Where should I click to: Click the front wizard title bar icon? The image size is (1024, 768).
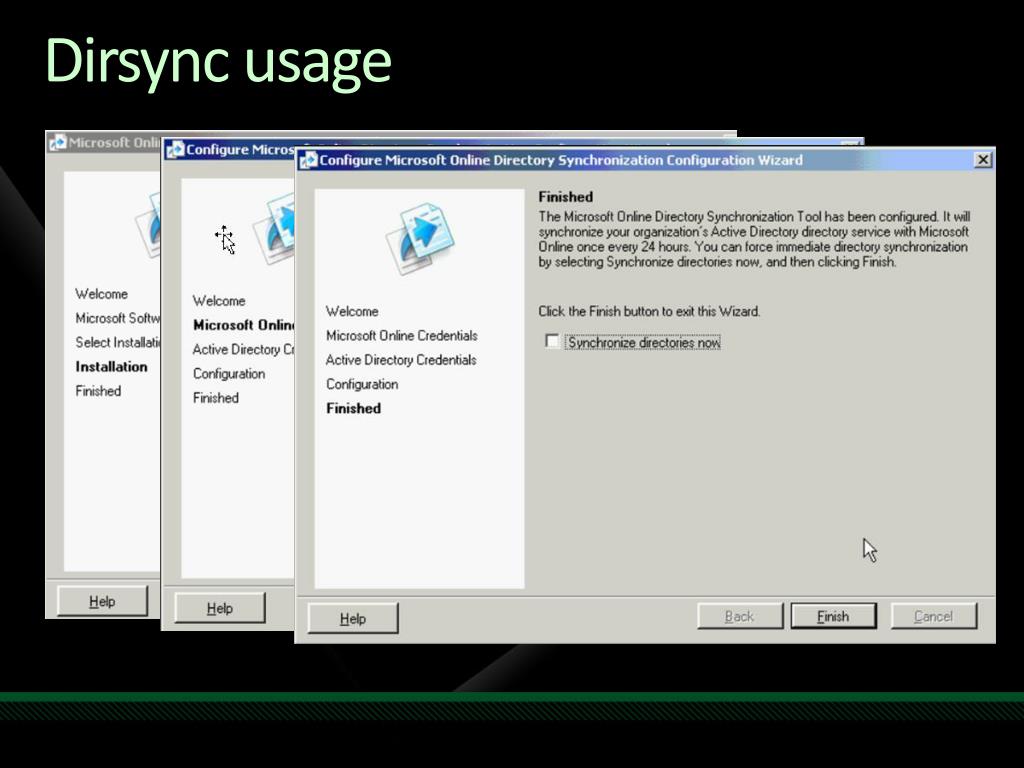[308, 160]
